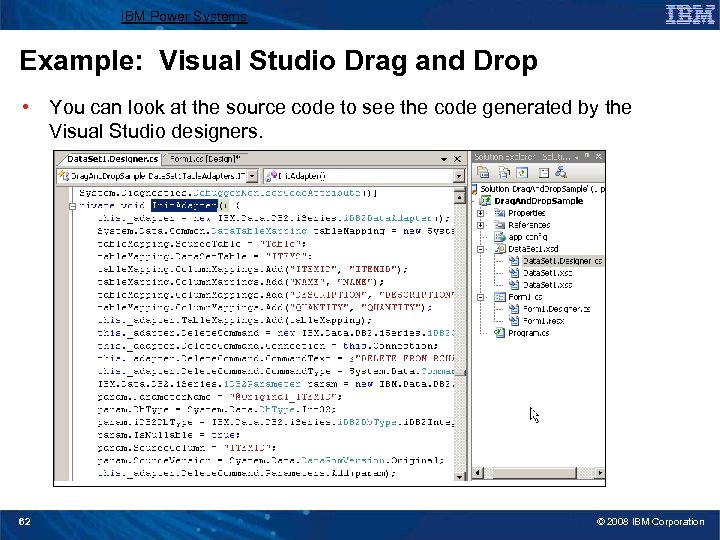720x540 pixels.
Task: Click the References folder icon
Action: click(499, 225)
